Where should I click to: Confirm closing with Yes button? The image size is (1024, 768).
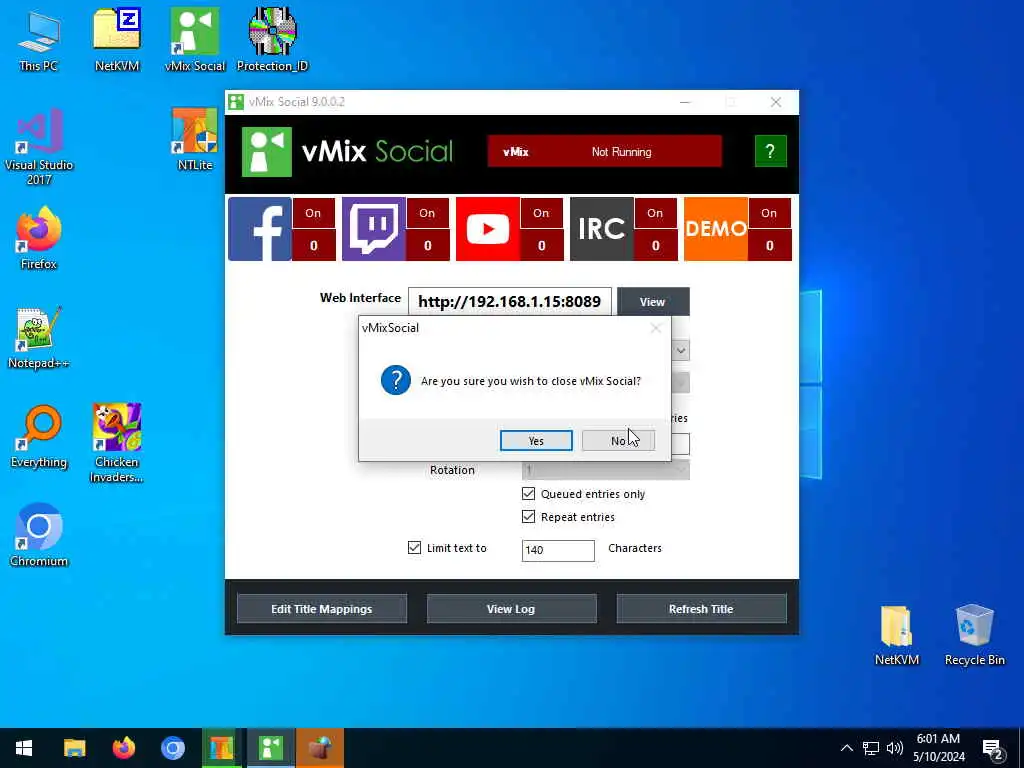536,441
